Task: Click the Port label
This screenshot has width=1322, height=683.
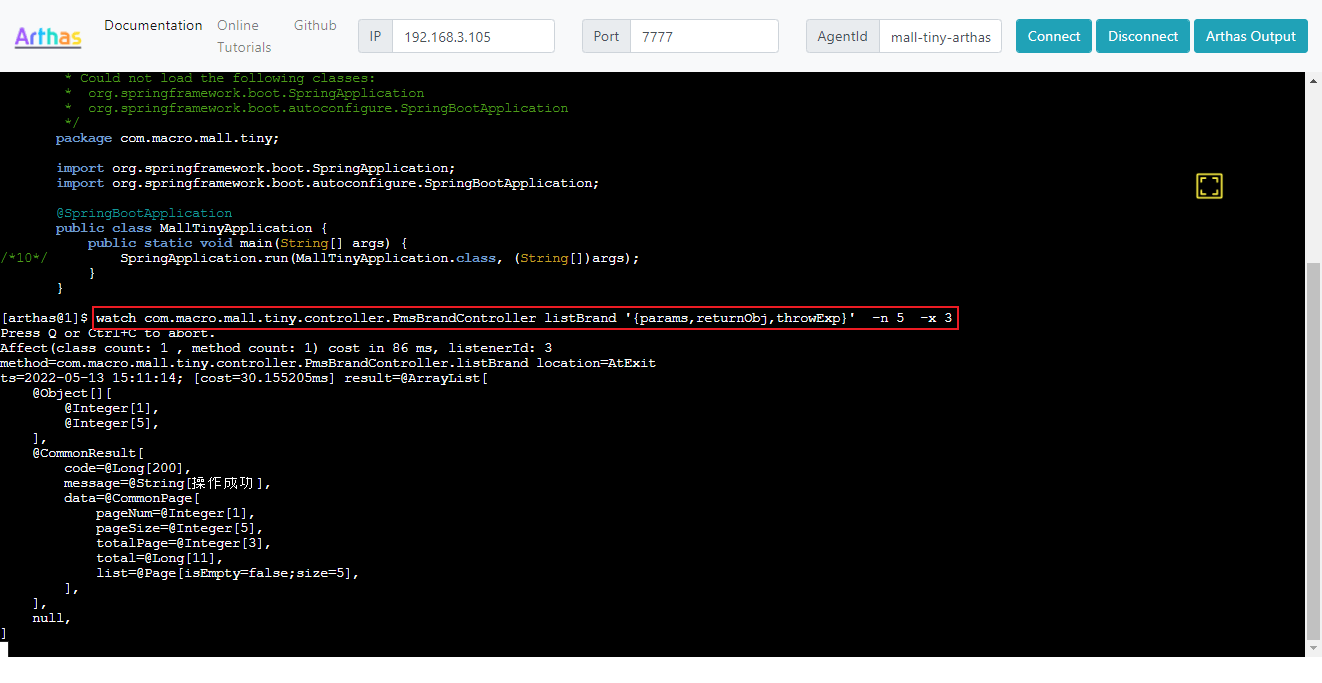Action: point(606,36)
